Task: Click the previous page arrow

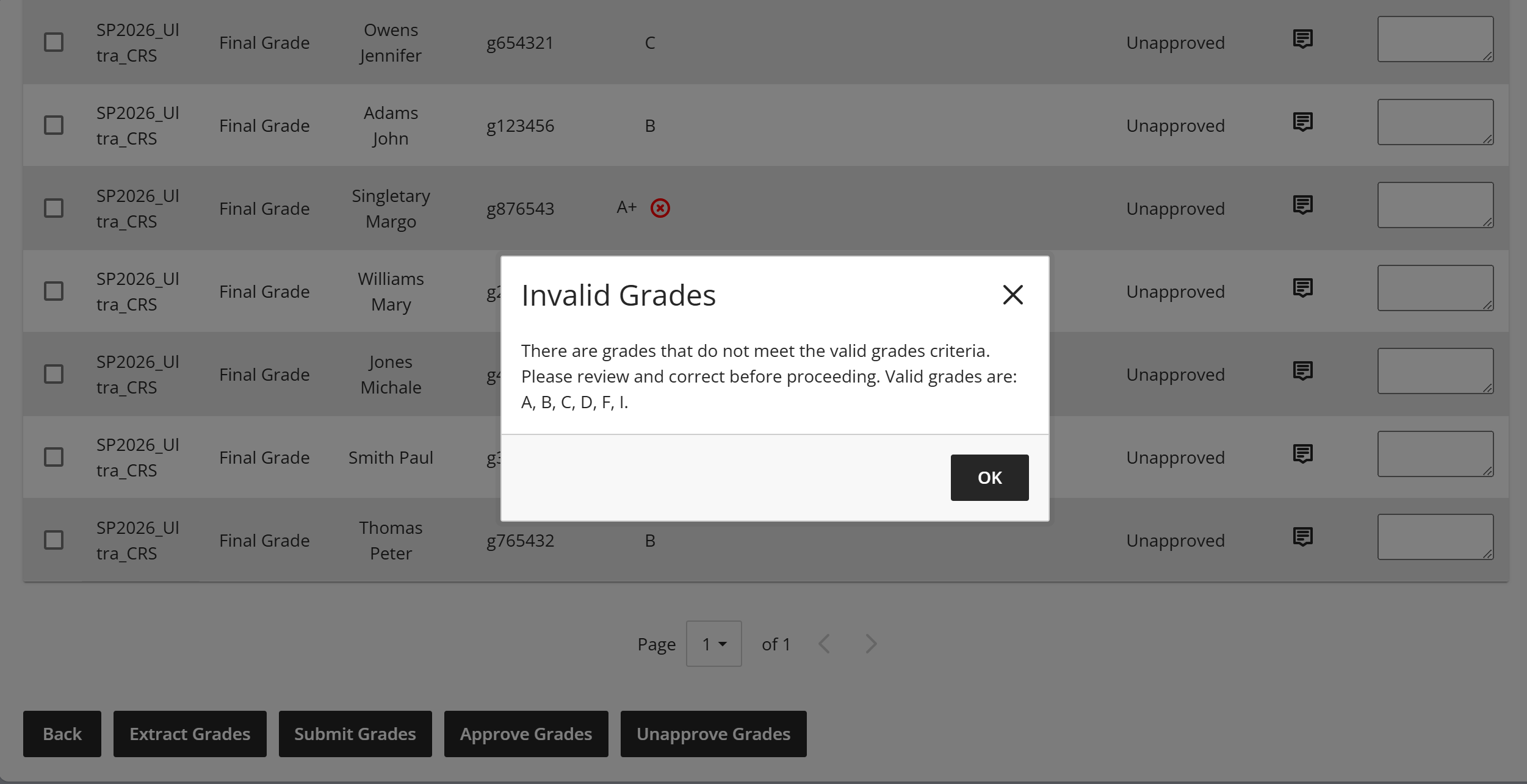Action: 824,643
